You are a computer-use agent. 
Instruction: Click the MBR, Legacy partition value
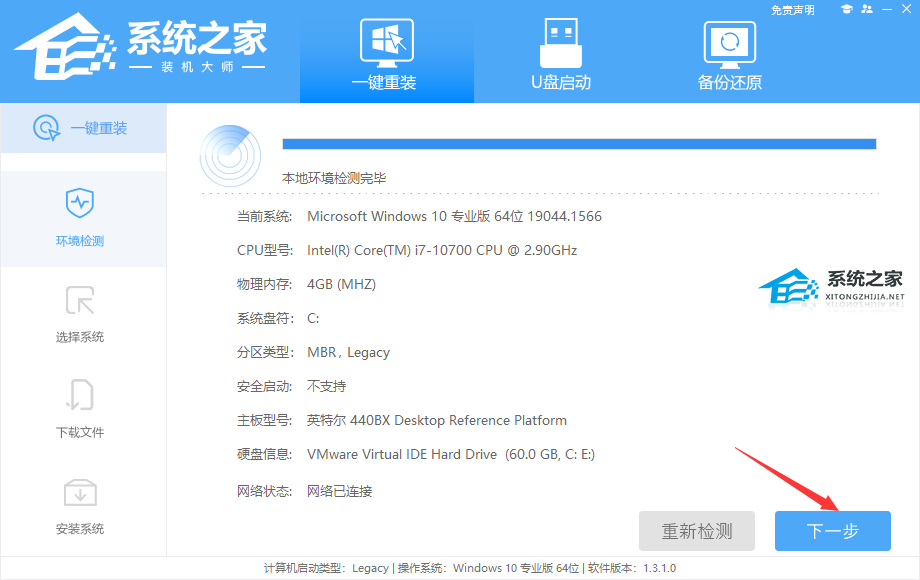(x=348, y=352)
